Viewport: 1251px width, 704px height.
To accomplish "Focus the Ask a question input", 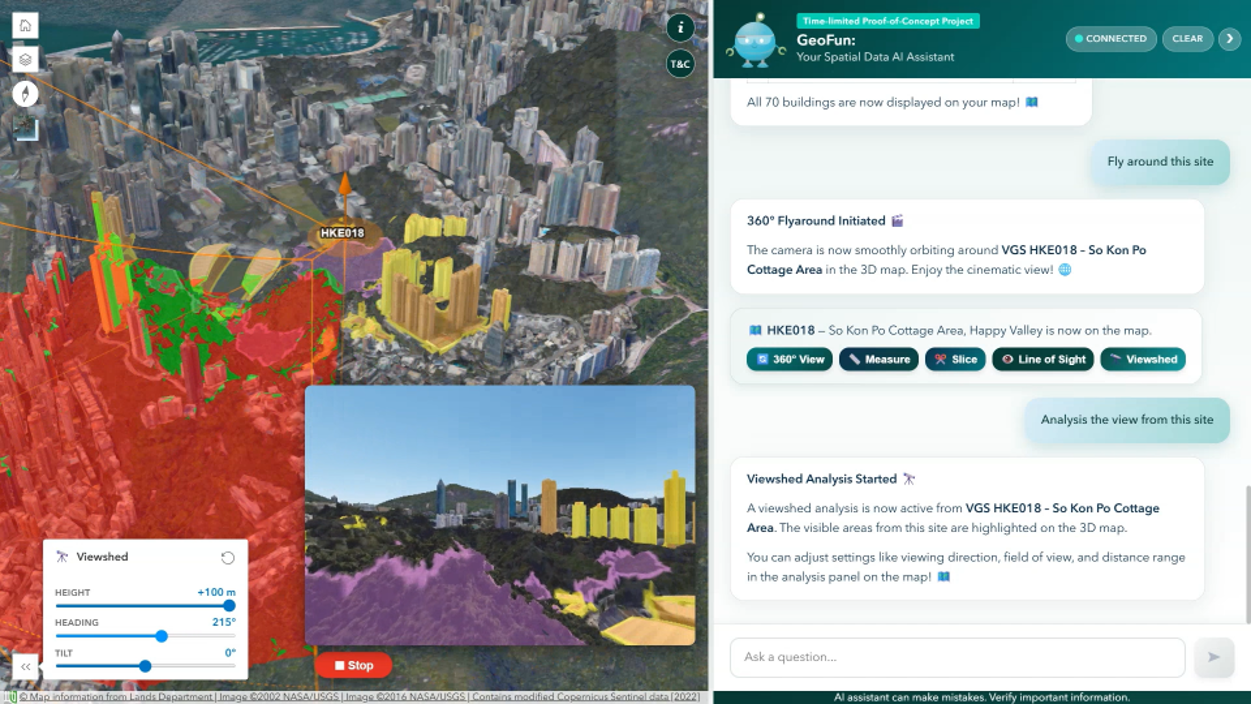I will coord(957,657).
